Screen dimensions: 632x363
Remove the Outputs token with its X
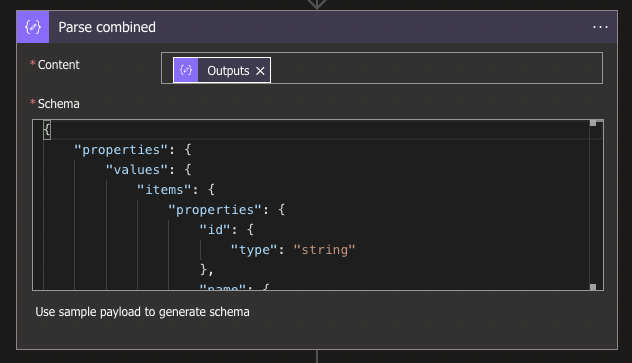coord(260,71)
